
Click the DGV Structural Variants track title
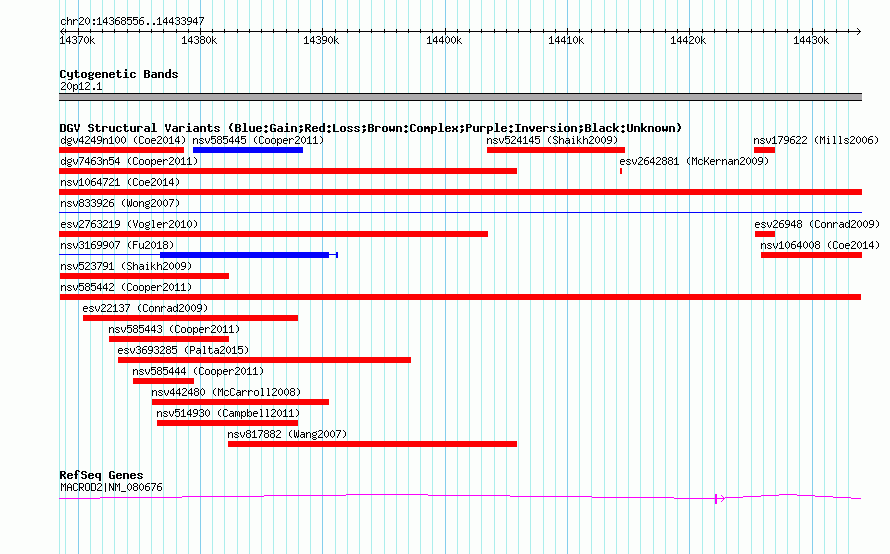point(371,128)
